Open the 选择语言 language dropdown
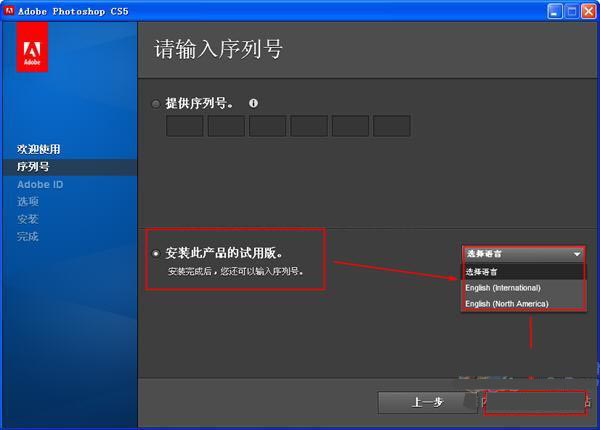 coord(523,254)
